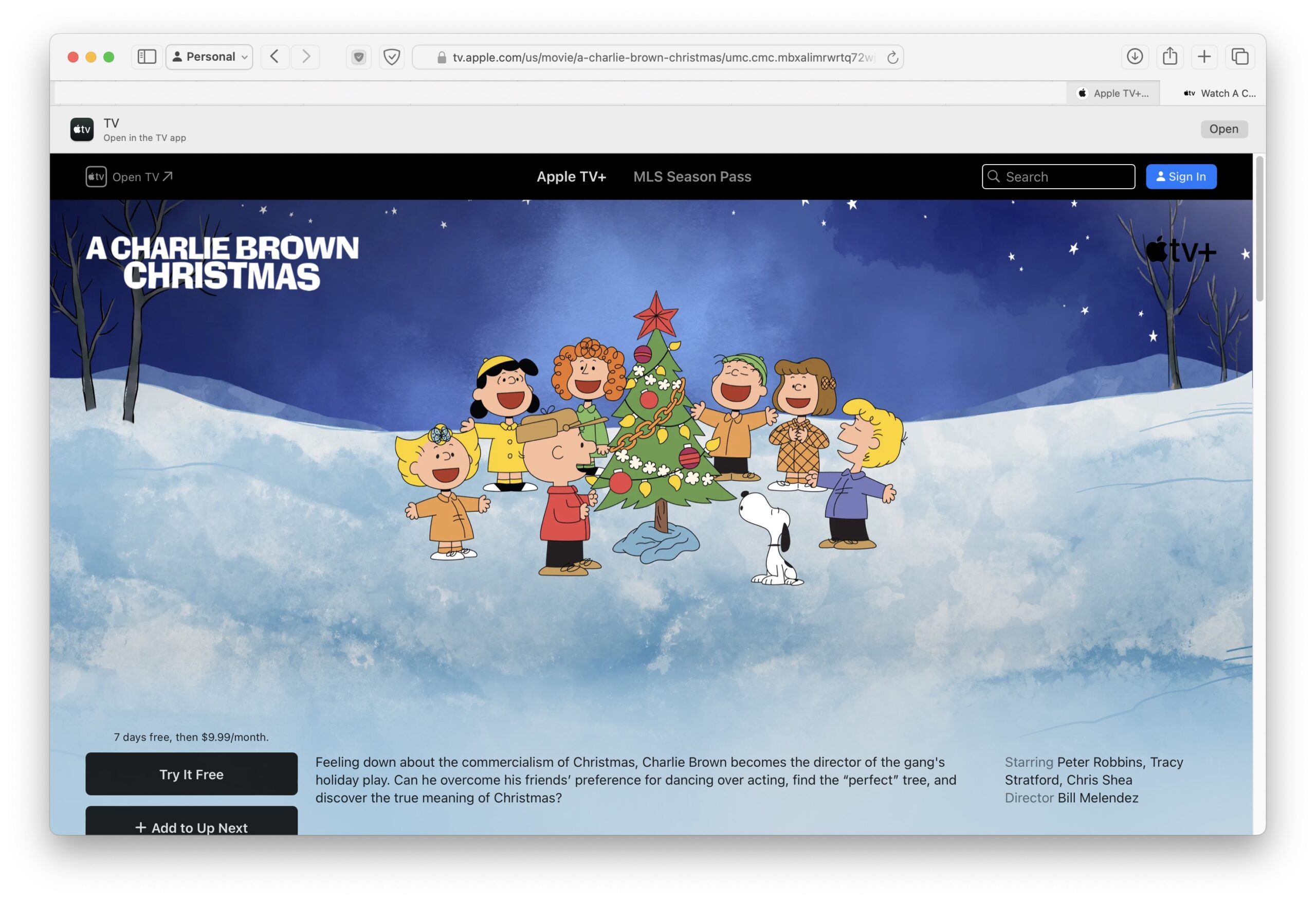This screenshot has height=901, width=1316.
Task: Select Apple TV+ in the navigation bar
Action: pyautogui.click(x=571, y=176)
